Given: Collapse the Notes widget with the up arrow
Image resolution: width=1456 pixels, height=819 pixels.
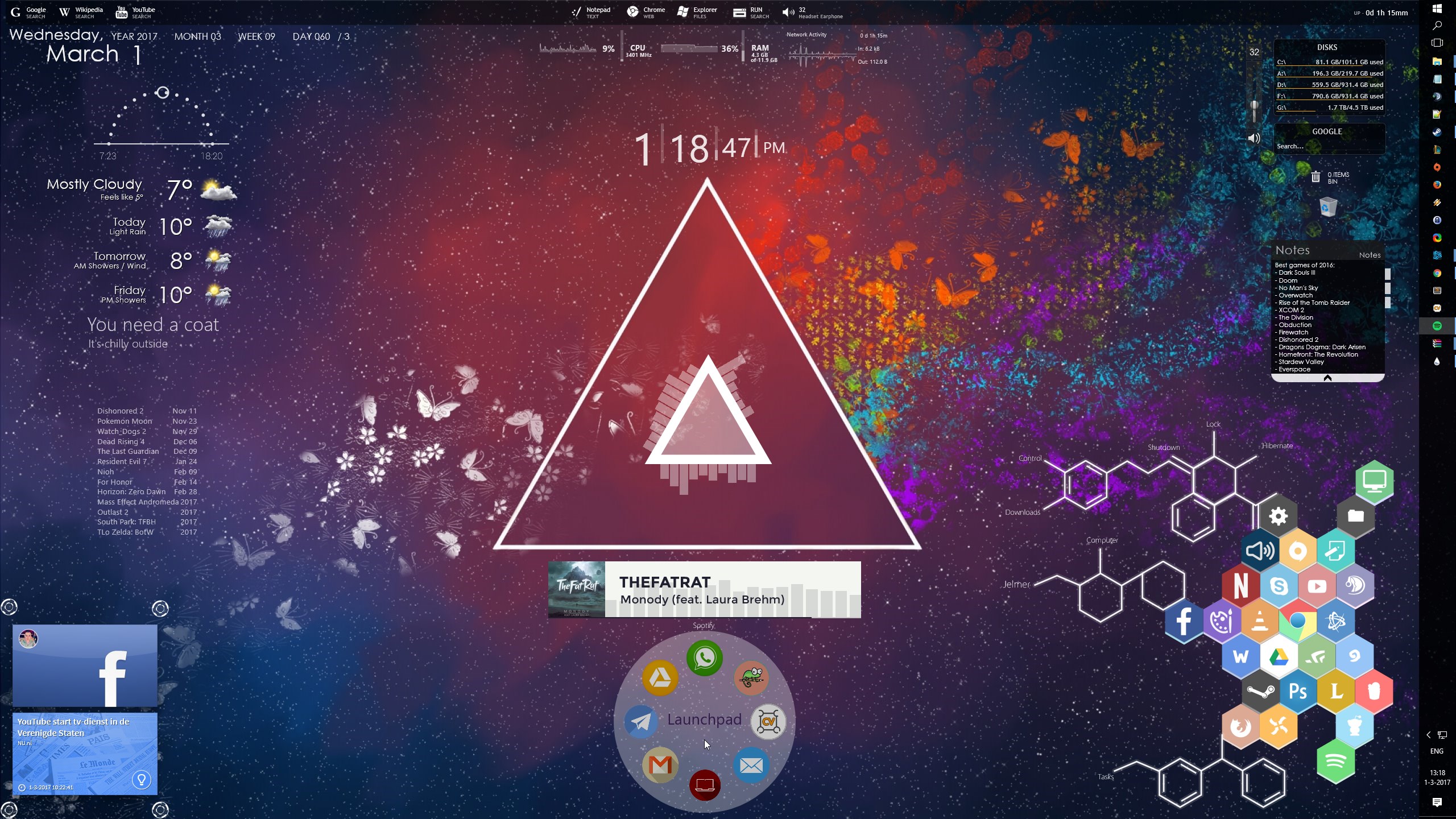Looking at the screenshot, I should 1327,378.
